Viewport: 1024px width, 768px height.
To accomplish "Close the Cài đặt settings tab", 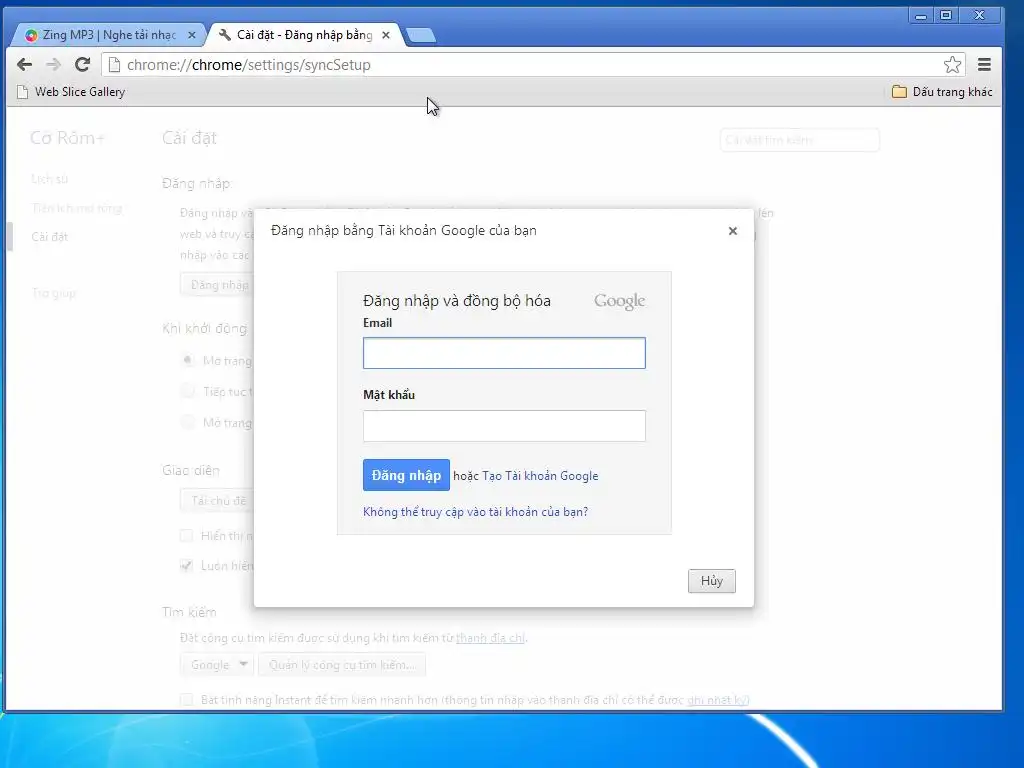I will tap(386, 35).
